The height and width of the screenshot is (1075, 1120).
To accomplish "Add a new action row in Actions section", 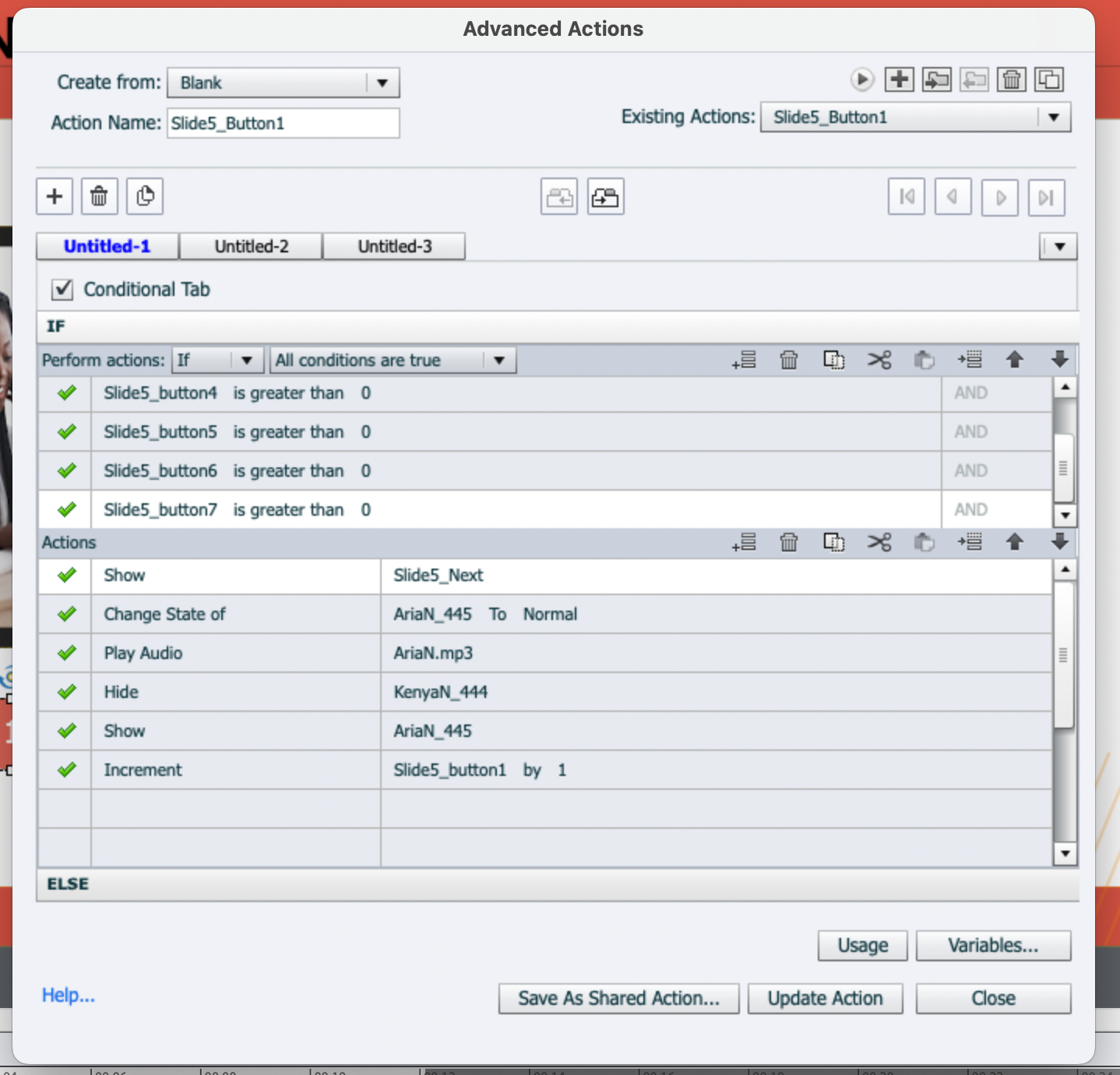I will click(744, 542).
